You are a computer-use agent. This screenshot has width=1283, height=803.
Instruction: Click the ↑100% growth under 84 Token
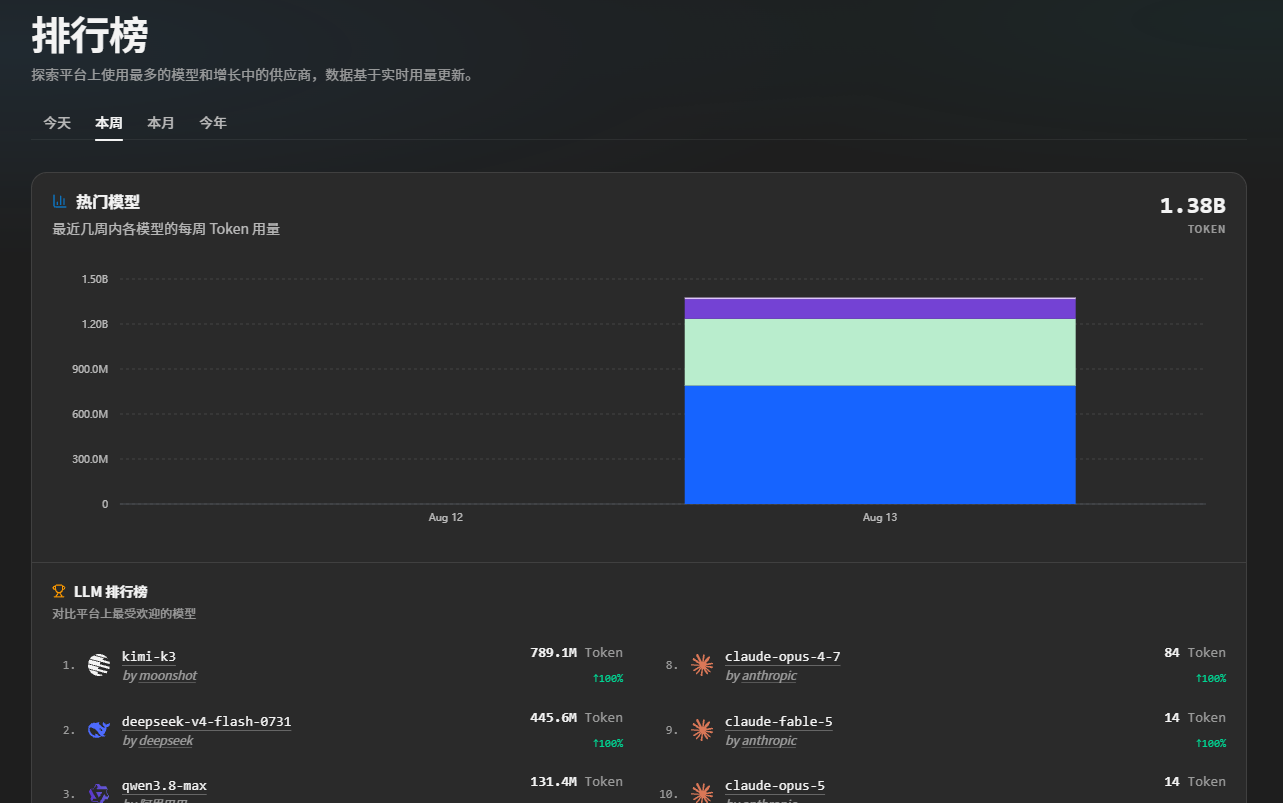click(x=1211, y=679)
